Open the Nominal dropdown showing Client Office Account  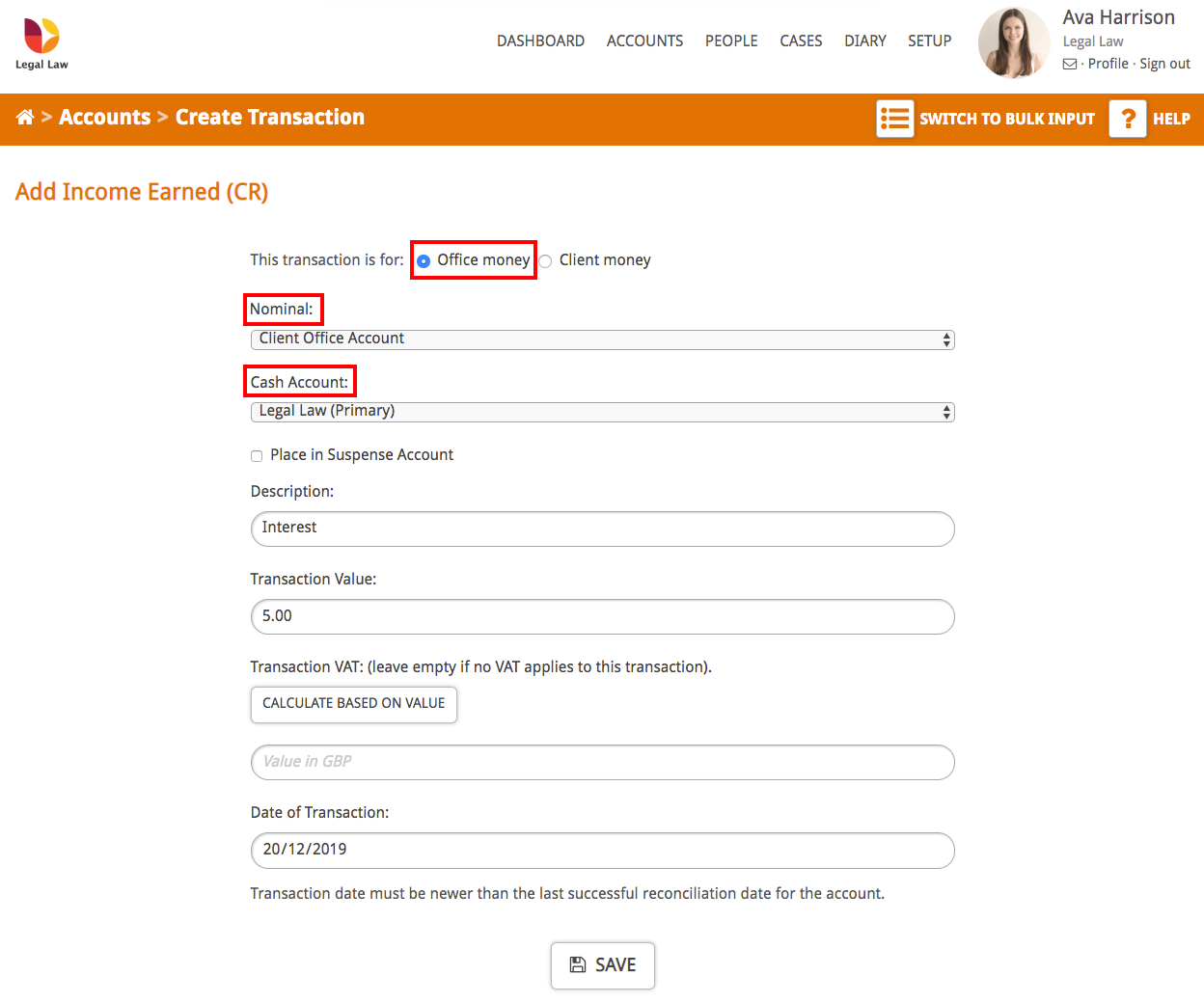pyautogui.click(x=602, y=339)
